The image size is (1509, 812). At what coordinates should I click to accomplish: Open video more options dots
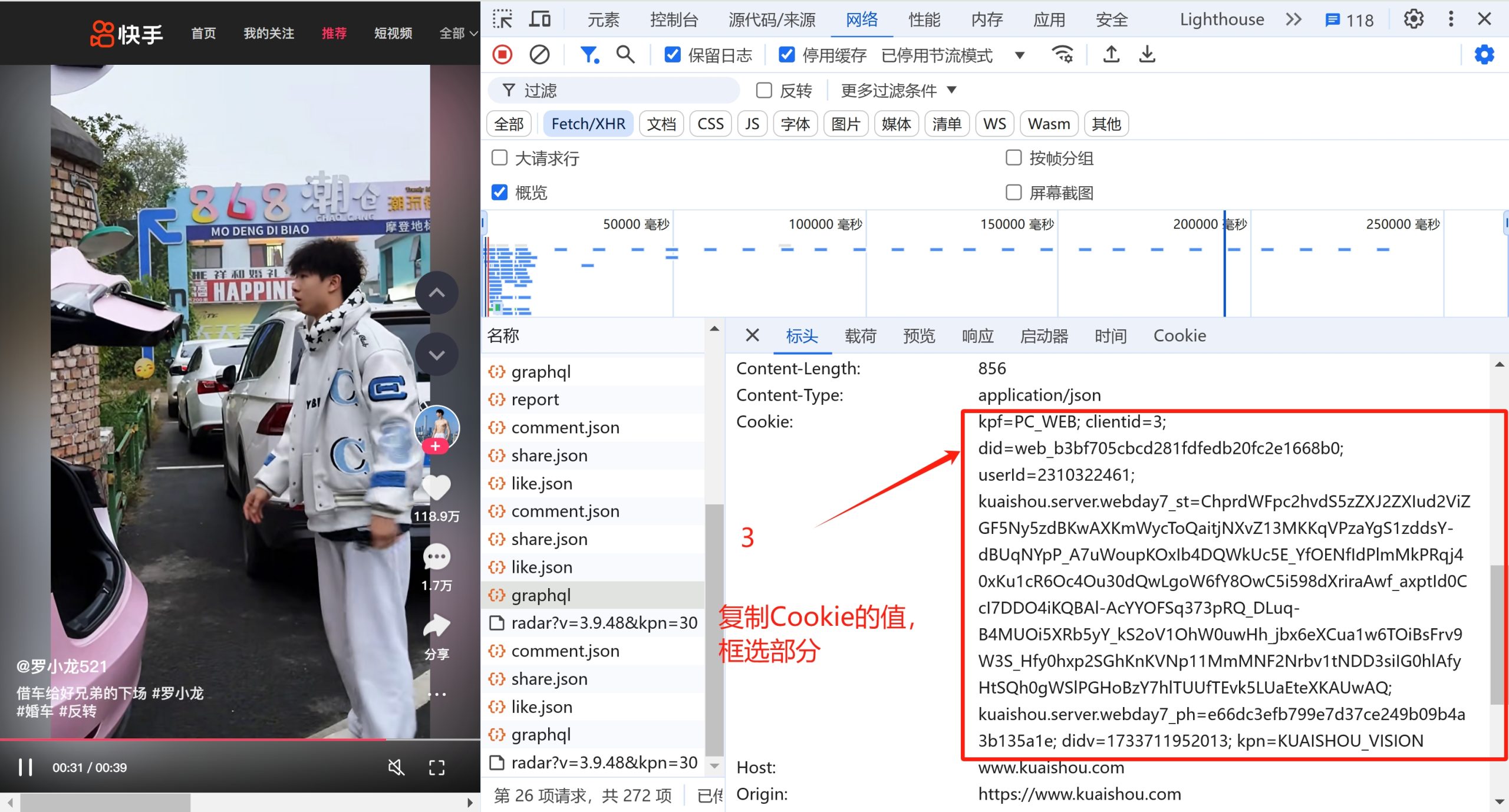436,694
